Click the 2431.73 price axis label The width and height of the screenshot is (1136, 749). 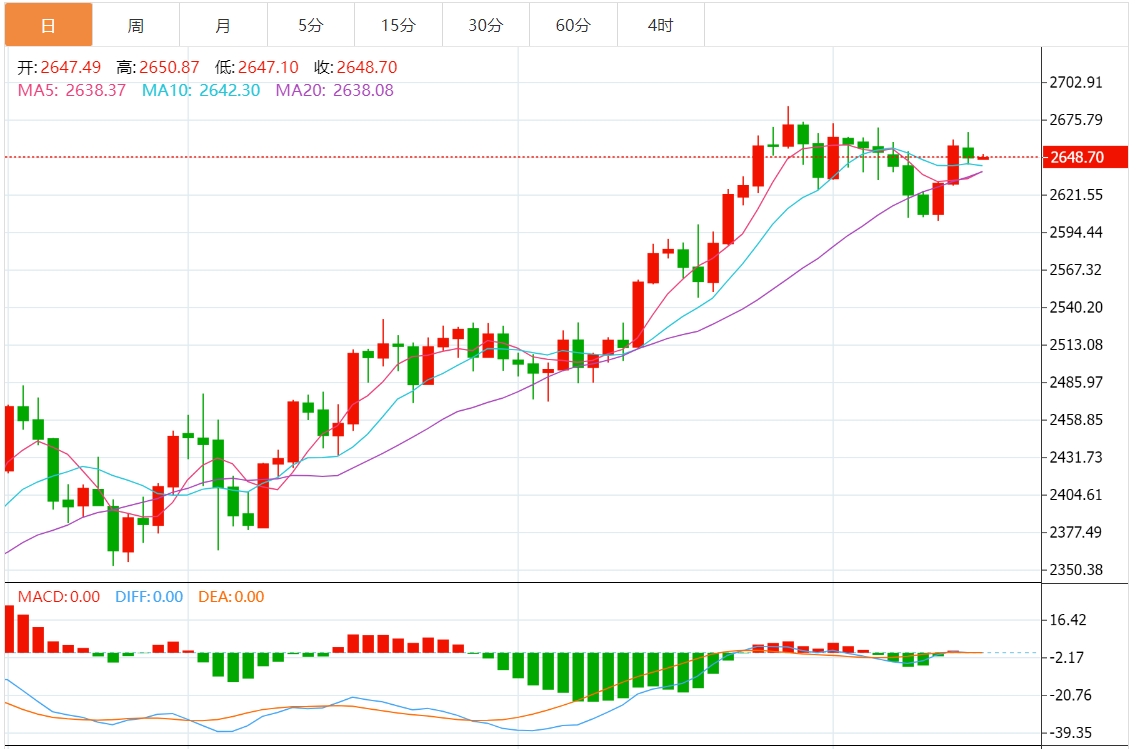[1076, 457]
